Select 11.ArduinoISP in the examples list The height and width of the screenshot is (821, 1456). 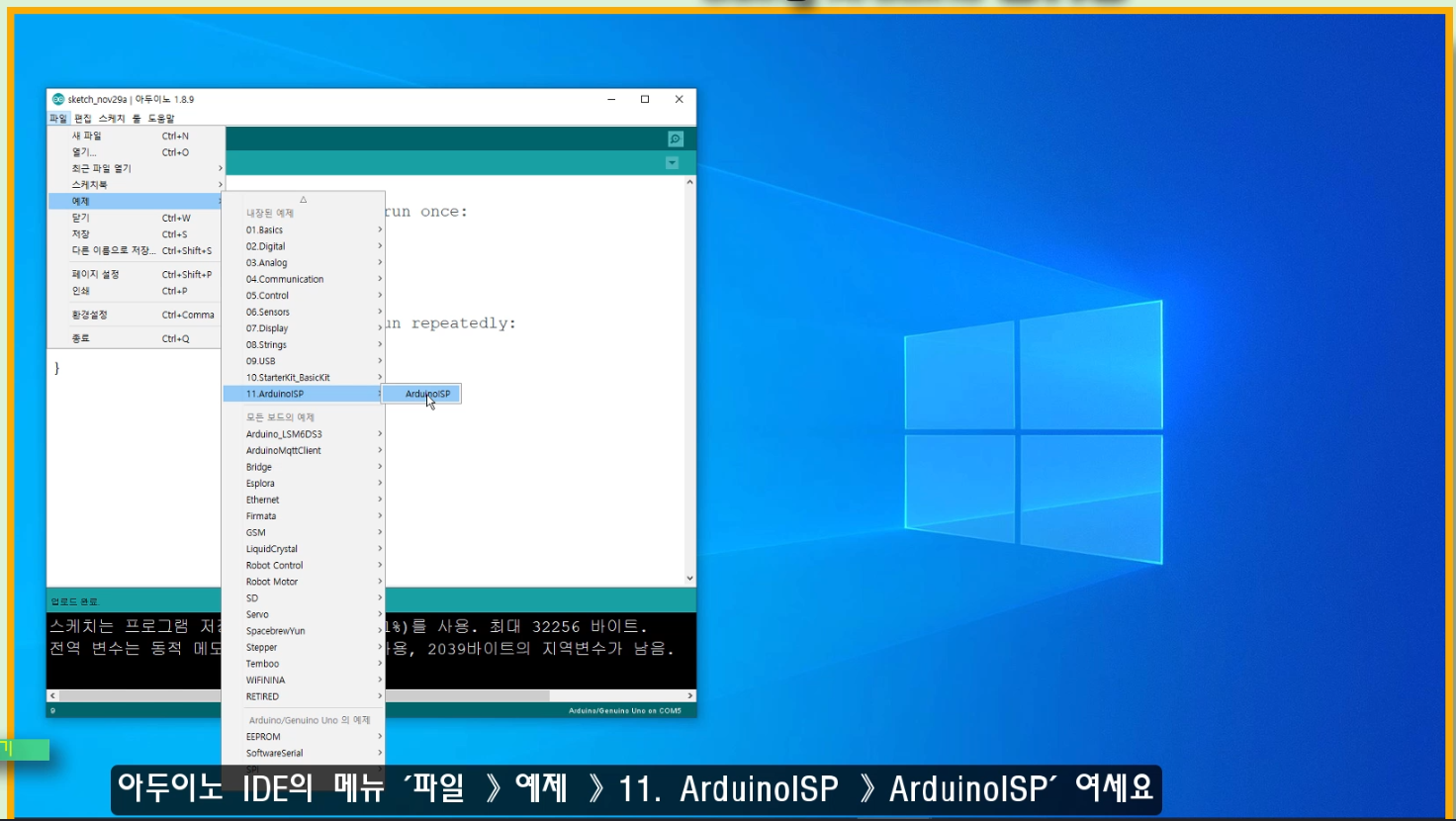click(x=304, y=394)
